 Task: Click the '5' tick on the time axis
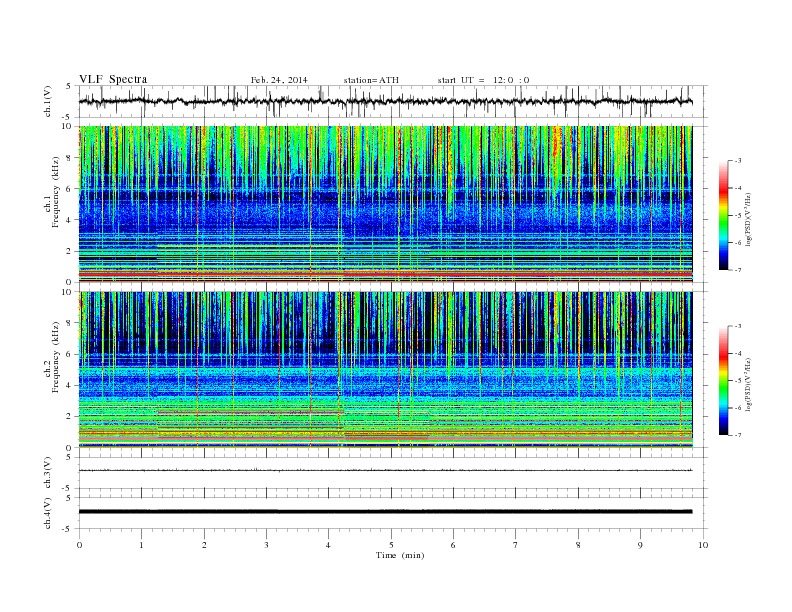pos(391,545)
